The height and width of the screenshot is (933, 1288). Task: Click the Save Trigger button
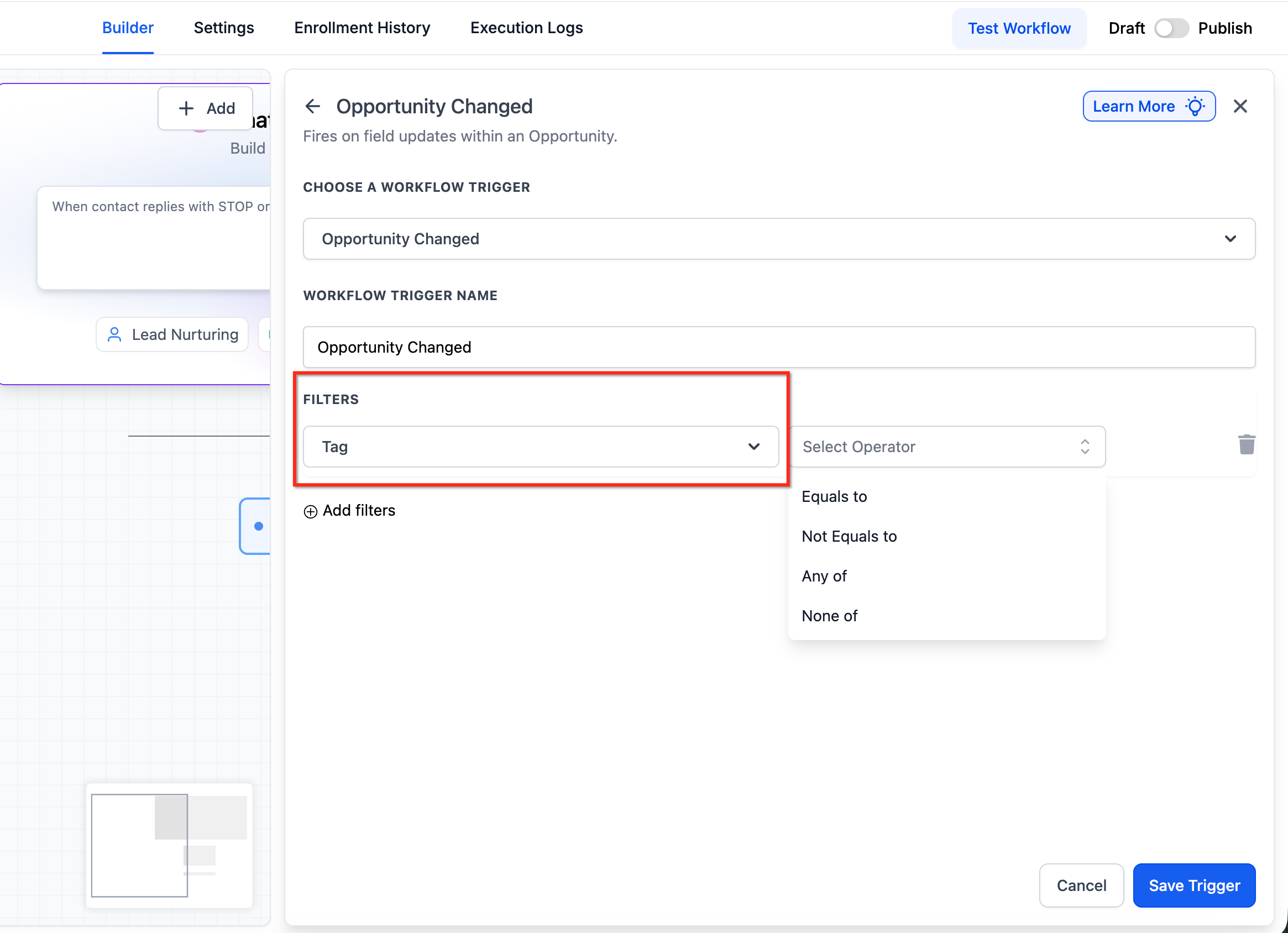[x=1193, y=885]
